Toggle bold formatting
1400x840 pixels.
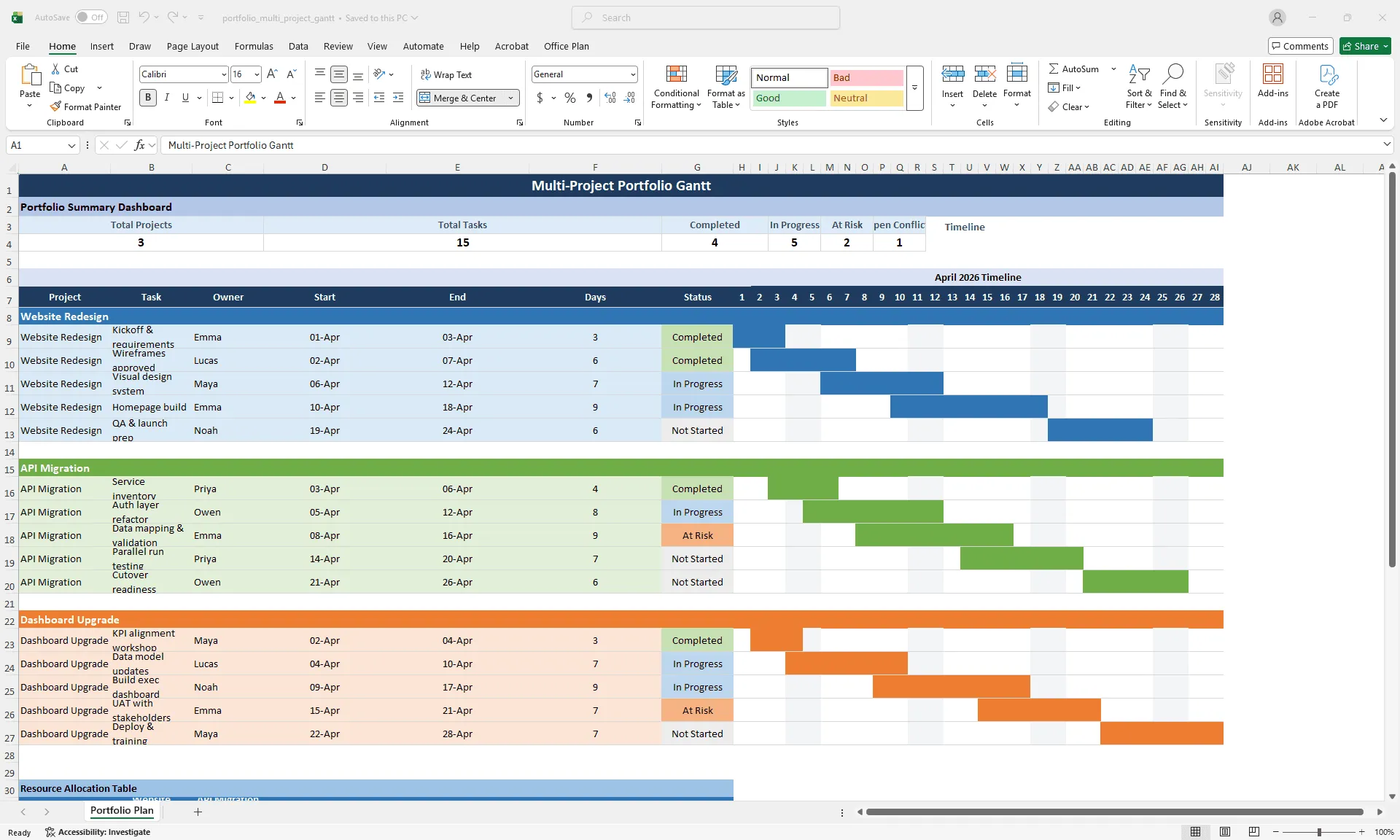pyautogui.click(x=148, y=98)
